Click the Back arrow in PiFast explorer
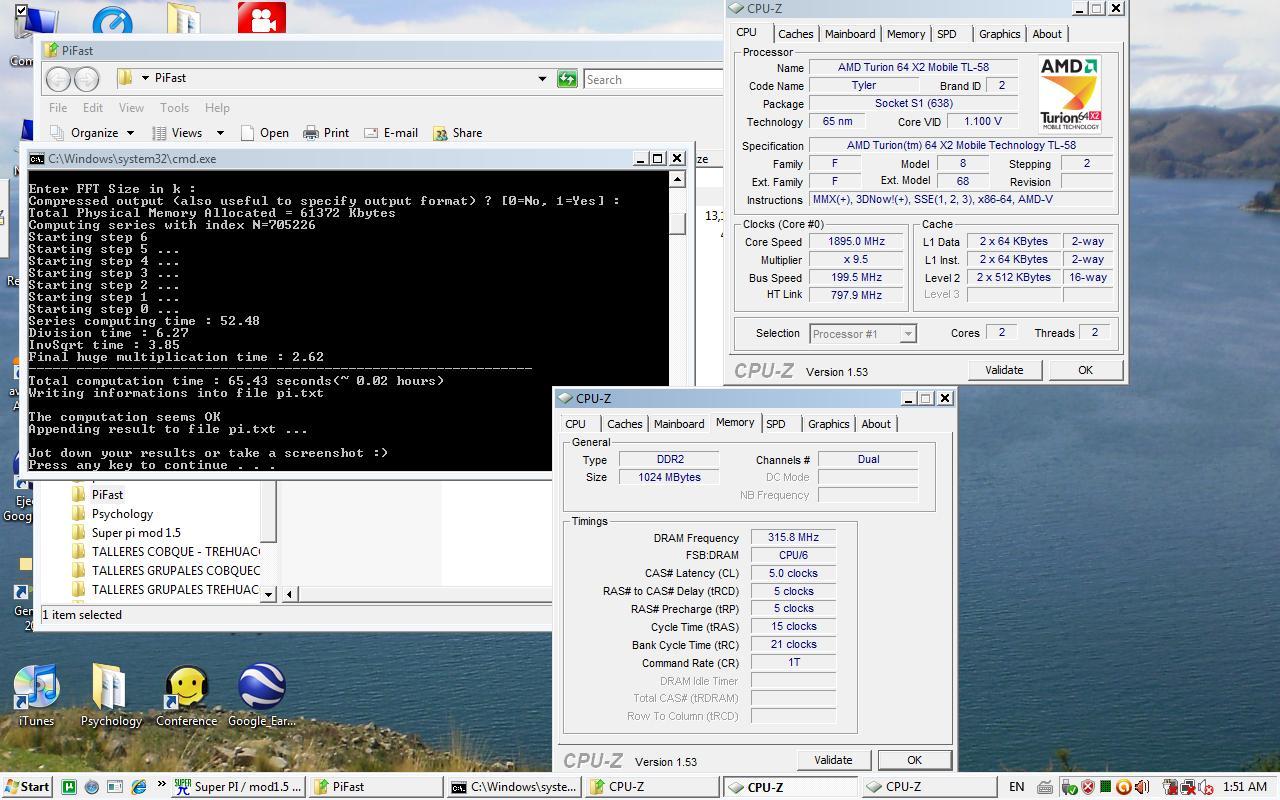The image size is (1280, 800). (x=59, y=79)
